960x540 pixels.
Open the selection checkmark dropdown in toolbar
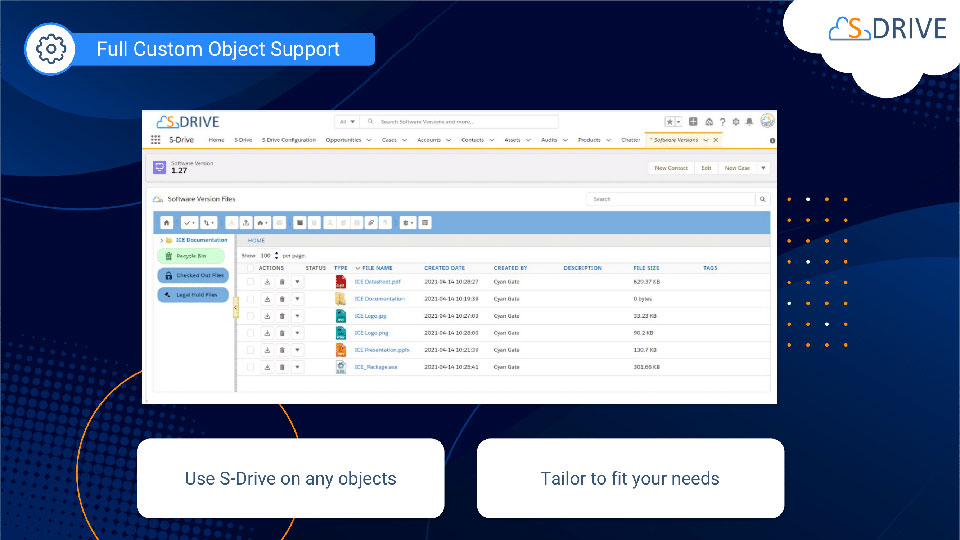click(x=189, y=223)
